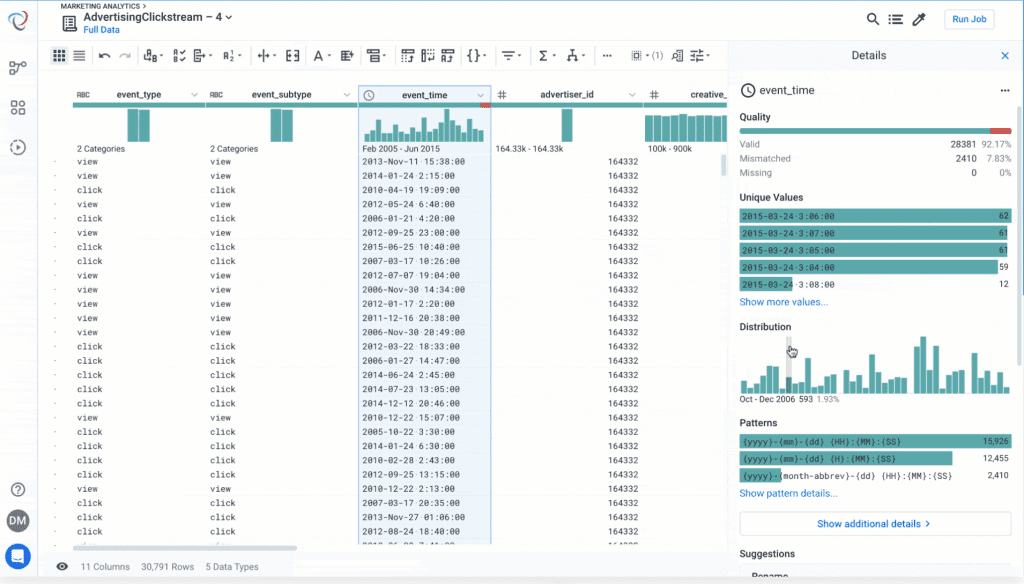Open the event_time options menu in Details
Screen dimensions: 1024x584
pyautogui.click(x=1006, y=90)
